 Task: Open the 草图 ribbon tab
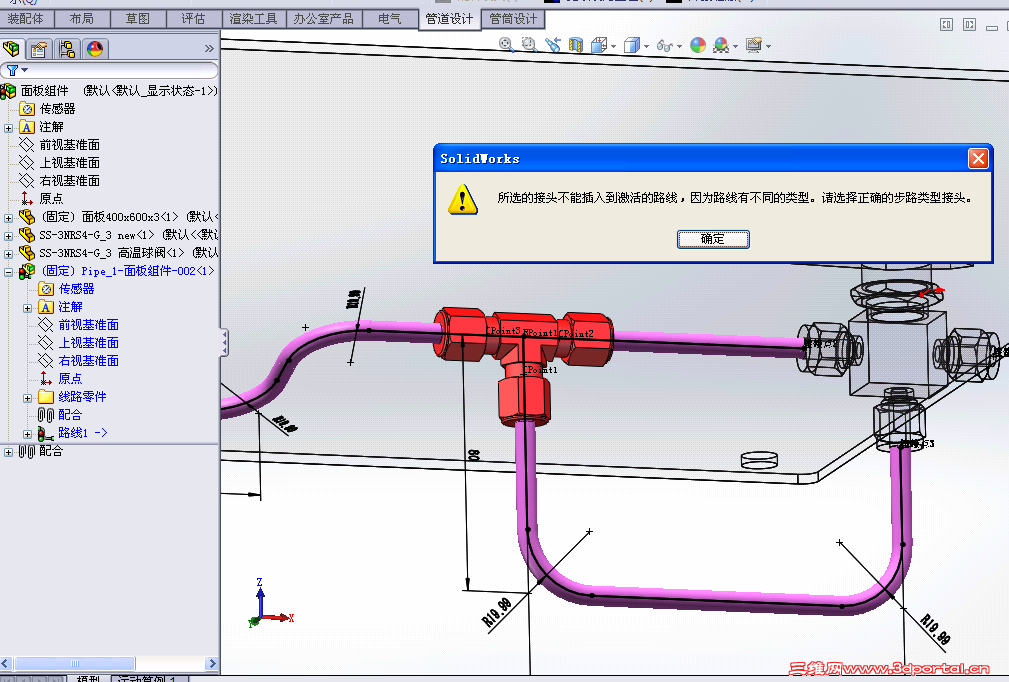137,19
